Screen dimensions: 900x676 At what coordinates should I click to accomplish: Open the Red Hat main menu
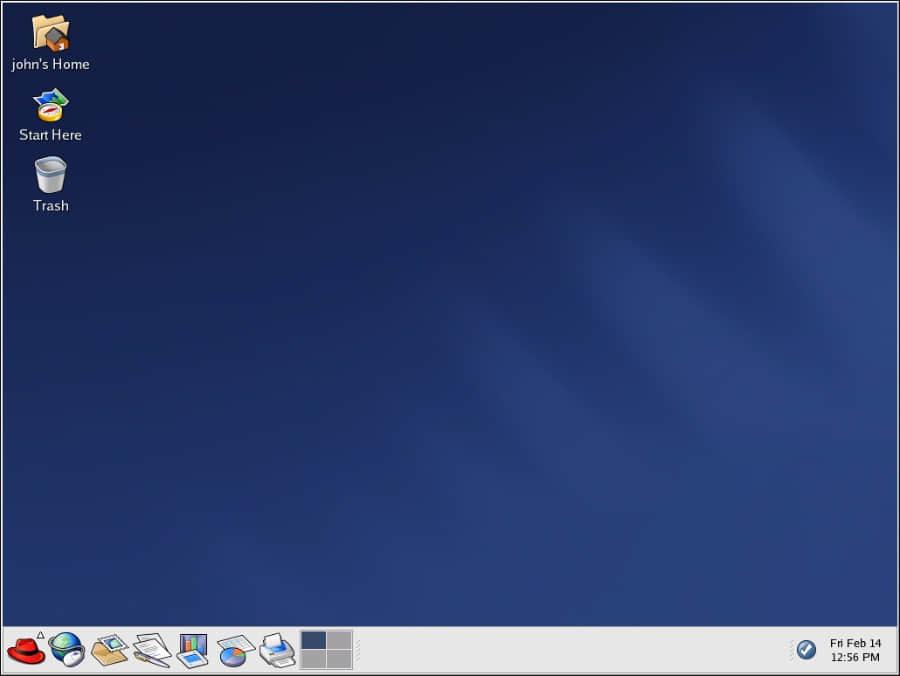click(x=26, y=651)
